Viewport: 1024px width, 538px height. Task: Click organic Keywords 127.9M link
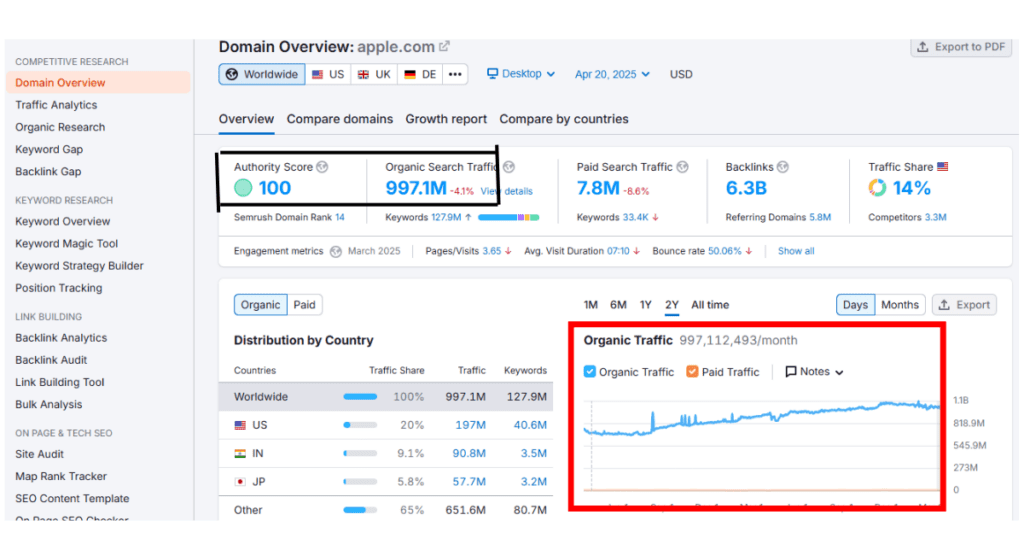click(x=446, y=217)
